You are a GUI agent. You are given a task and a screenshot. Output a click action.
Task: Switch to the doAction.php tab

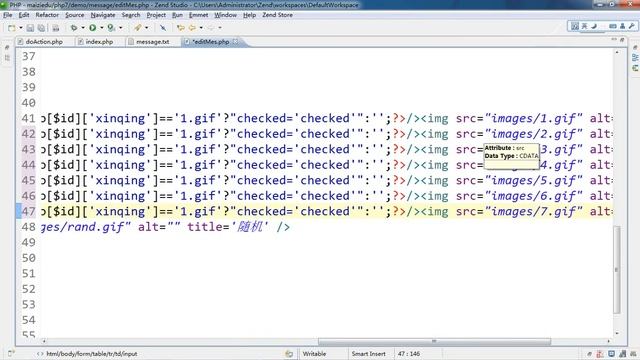pyautogui.click(x=44, y=42)
